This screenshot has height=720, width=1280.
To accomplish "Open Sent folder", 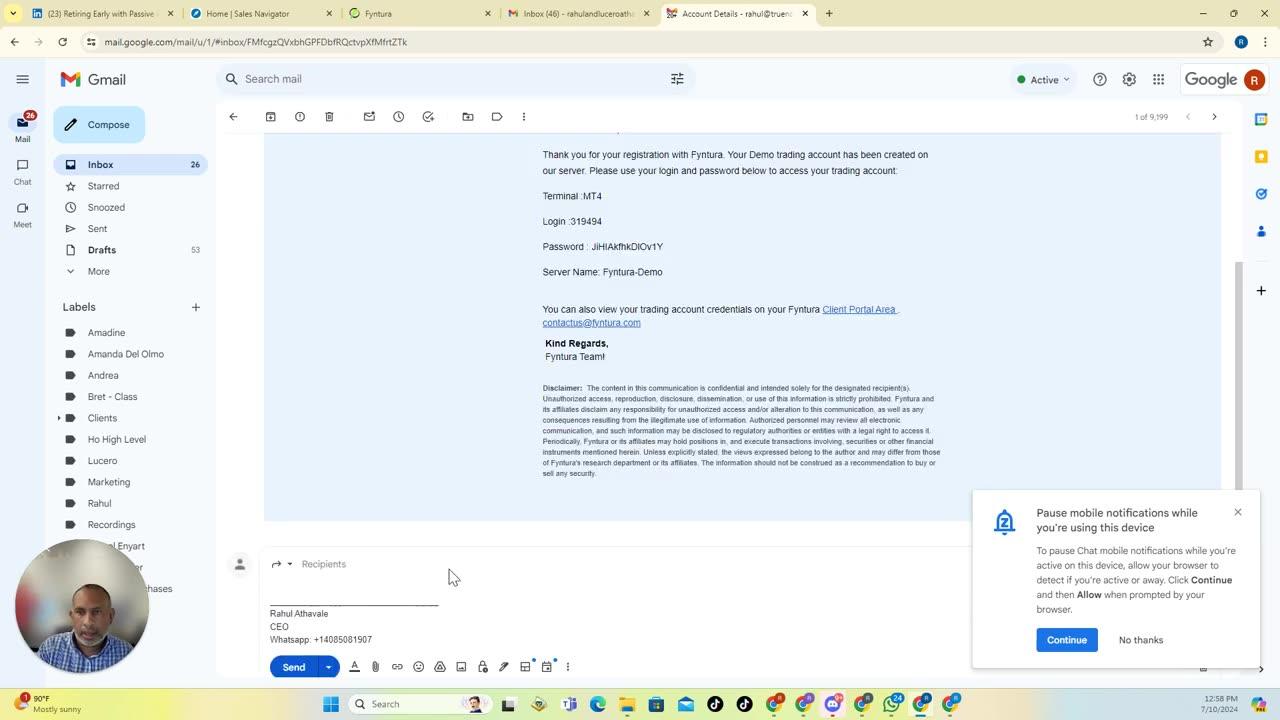I will 131,229.
